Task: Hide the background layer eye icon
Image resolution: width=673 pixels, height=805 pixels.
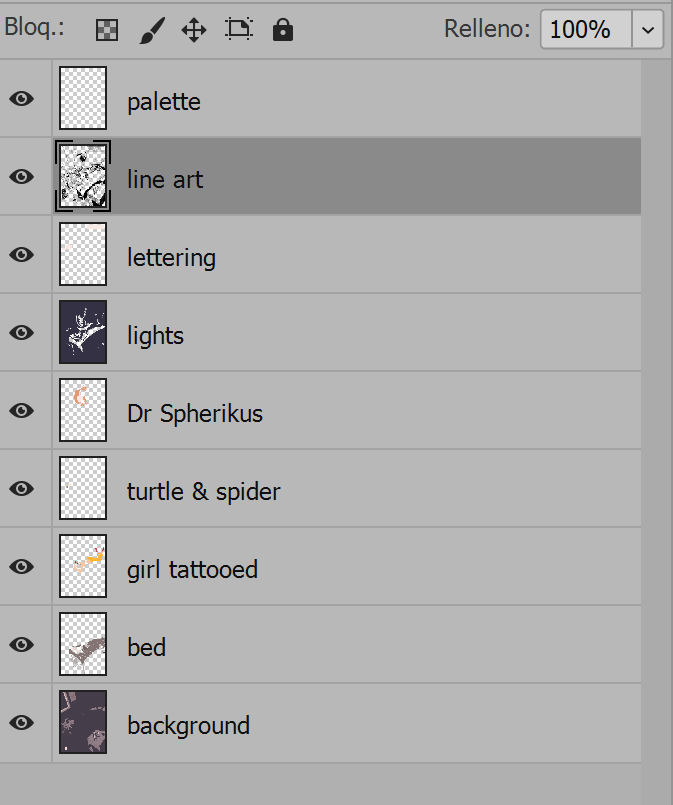Action: click(x=22, y=723)
